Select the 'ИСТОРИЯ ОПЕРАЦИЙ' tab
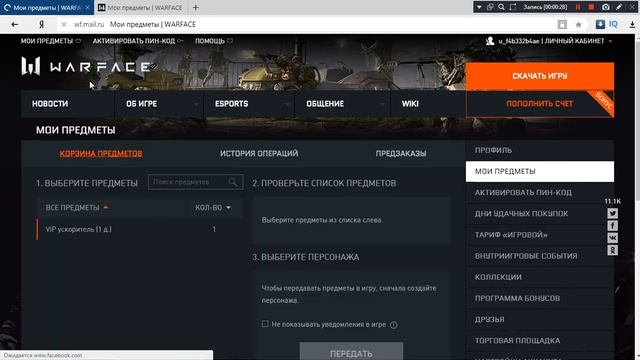The width and height of the screenshot is (640, 360). click(259, 153)
